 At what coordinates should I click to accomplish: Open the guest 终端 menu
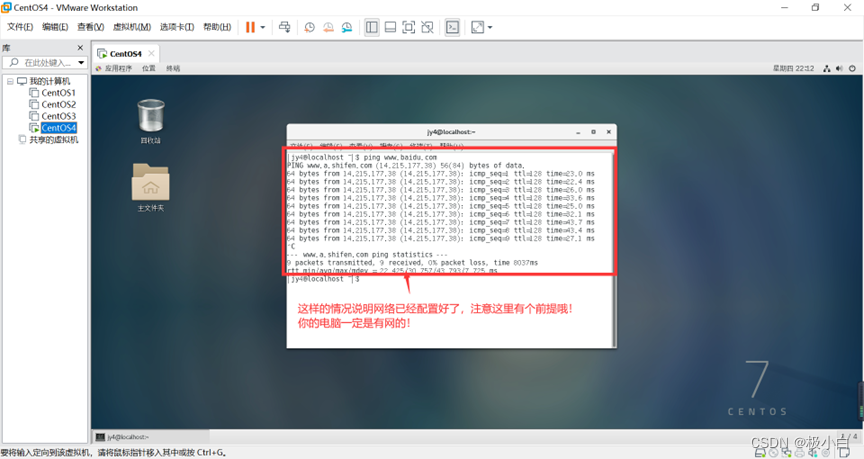click(x=173, y=68)
